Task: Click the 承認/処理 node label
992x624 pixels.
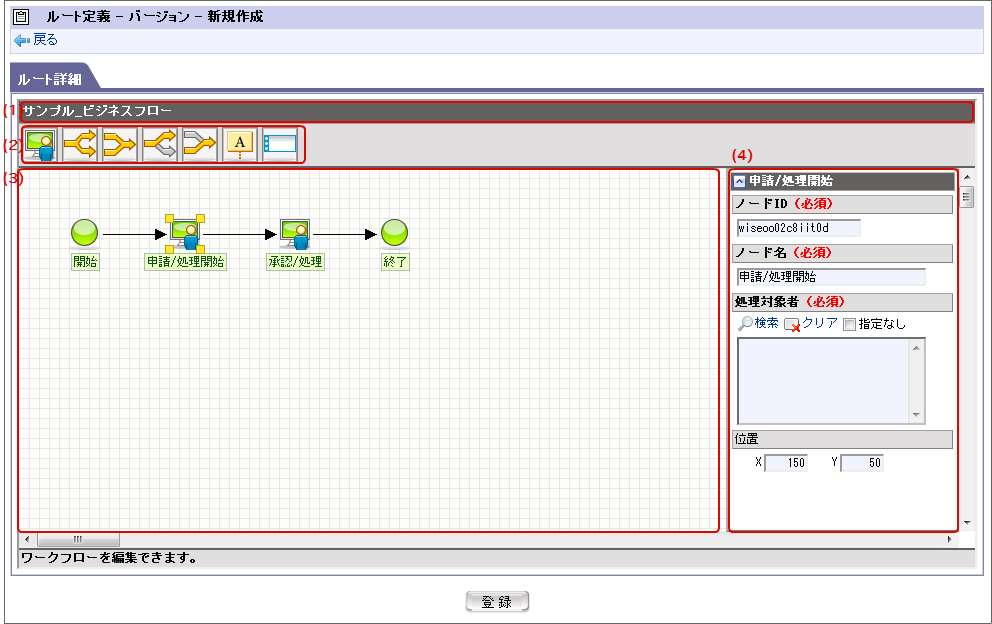Action: (x=295, y=262)
